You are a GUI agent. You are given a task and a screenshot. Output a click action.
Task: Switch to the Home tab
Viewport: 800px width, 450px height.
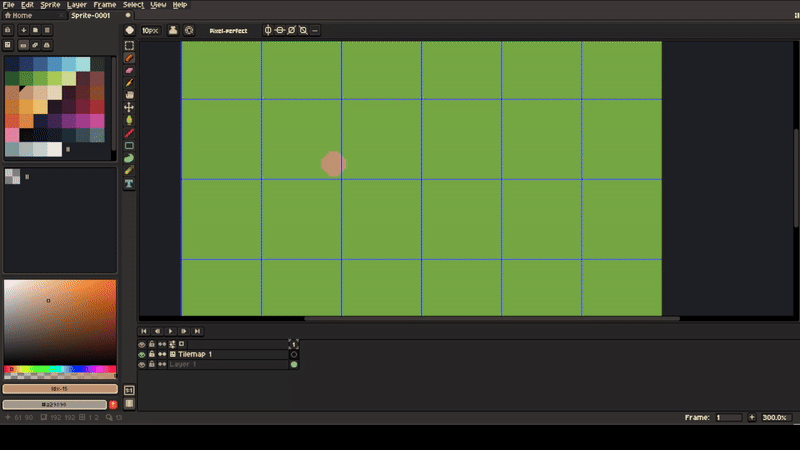[x=18, y=16]
